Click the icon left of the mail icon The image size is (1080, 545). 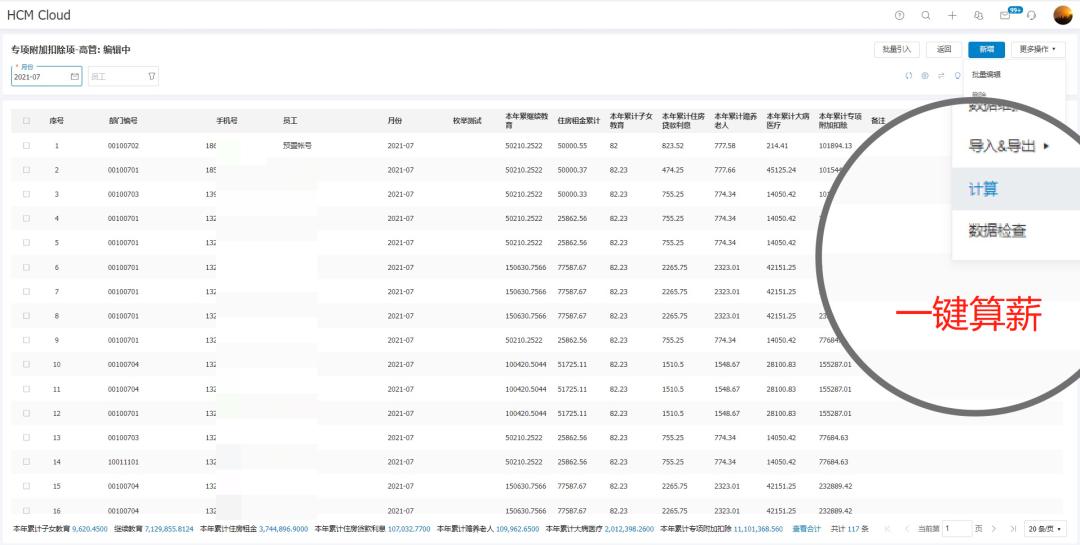click(979, 15)
